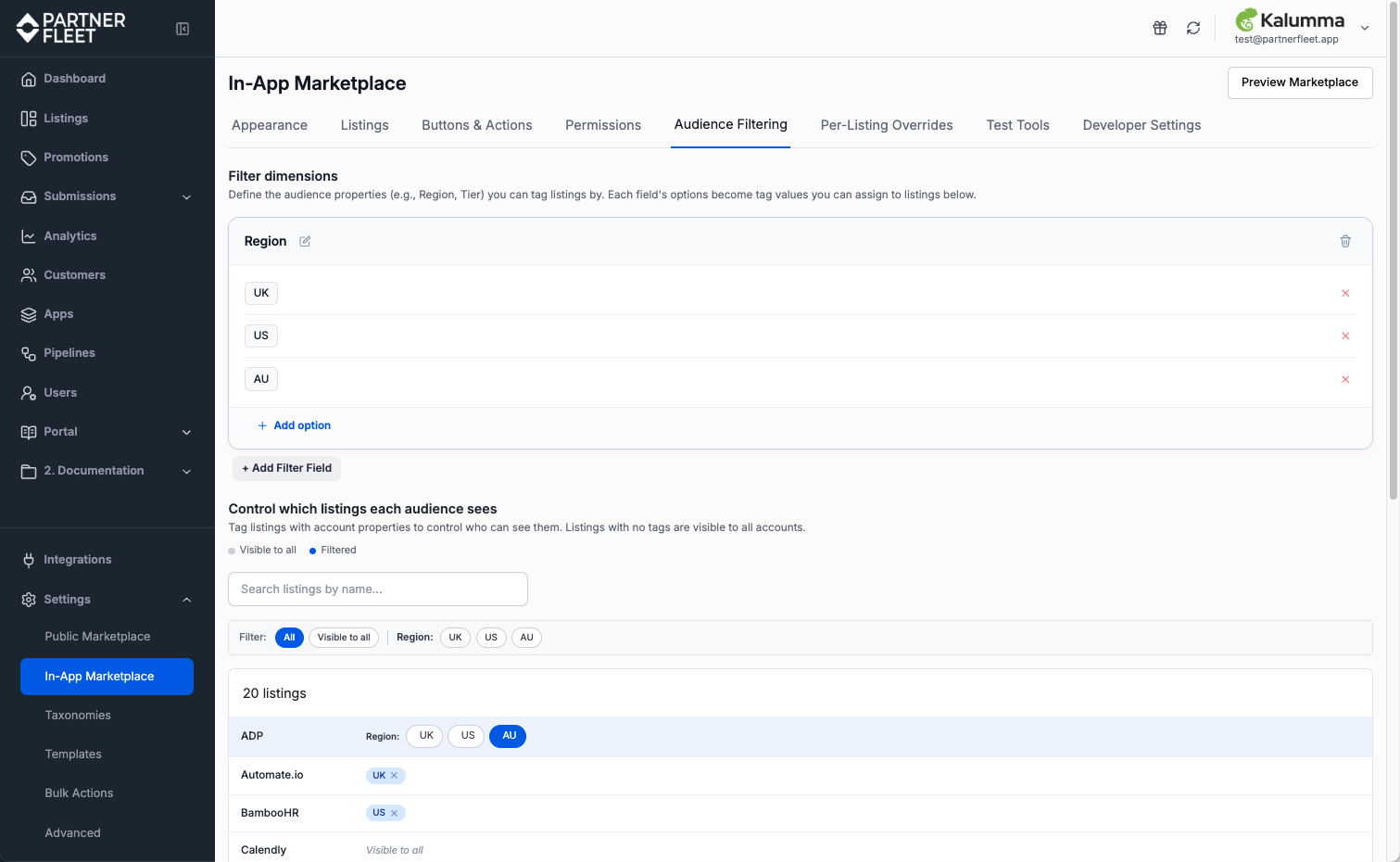Expand the Submissions chevron
The image size is (1400, 862).
[x=186, y=196]
